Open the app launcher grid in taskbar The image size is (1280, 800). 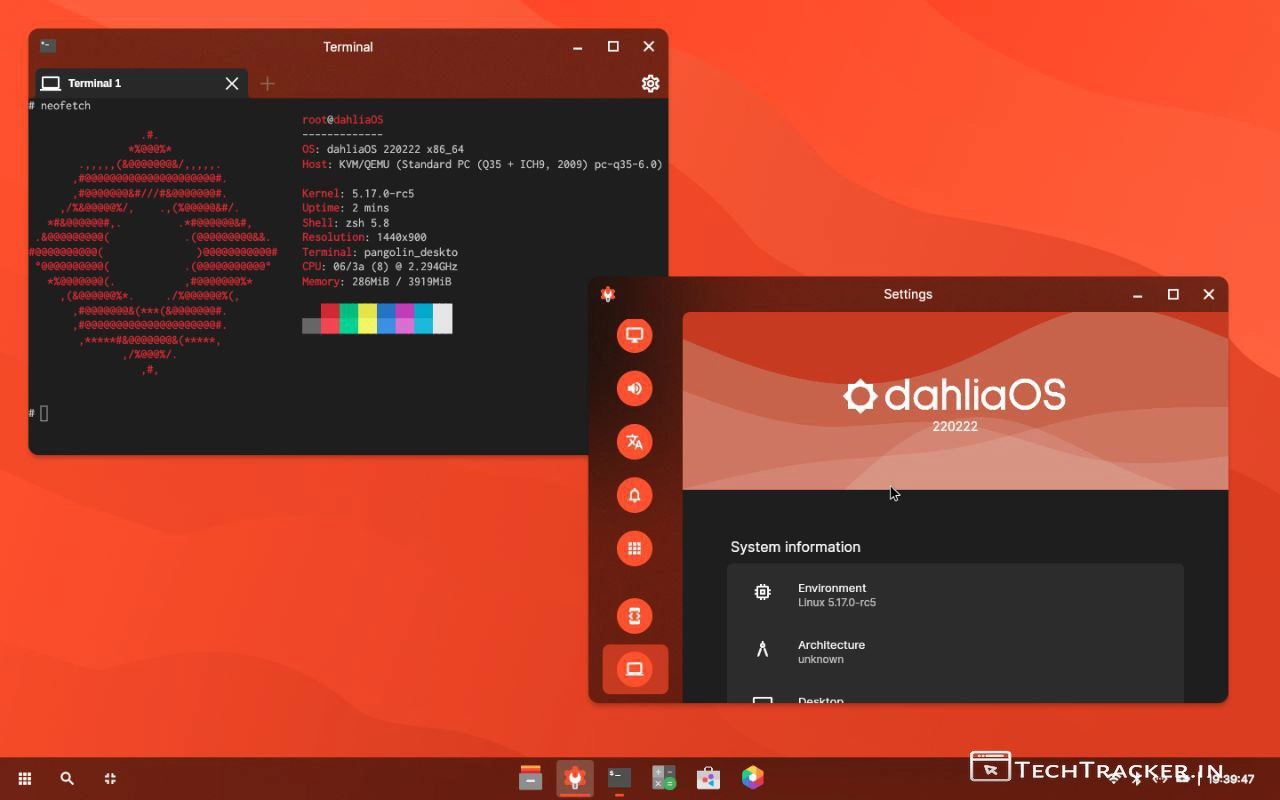pyautogui.click(x=25, y=778)
